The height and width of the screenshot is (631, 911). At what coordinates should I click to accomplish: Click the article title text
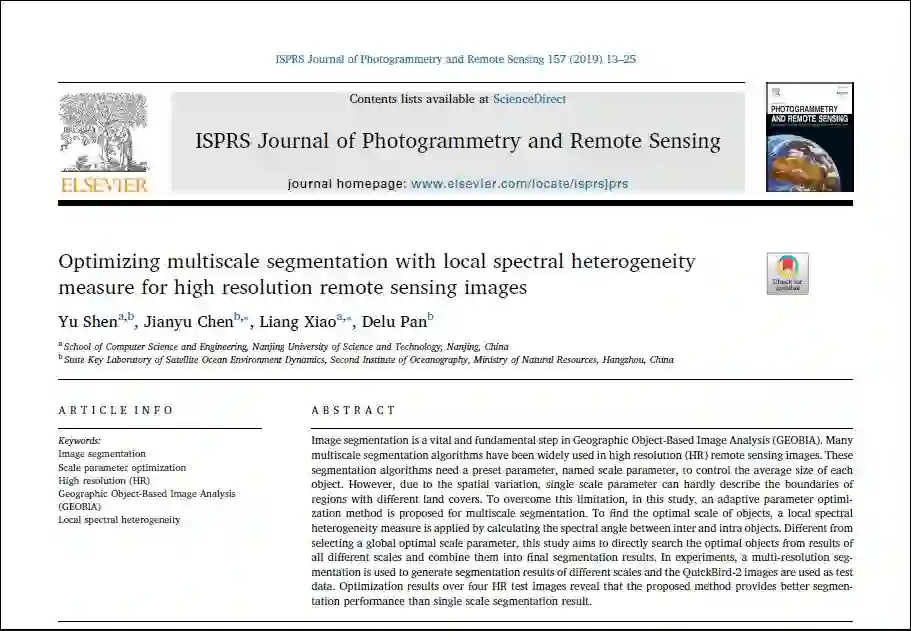[x=376, y=274]
